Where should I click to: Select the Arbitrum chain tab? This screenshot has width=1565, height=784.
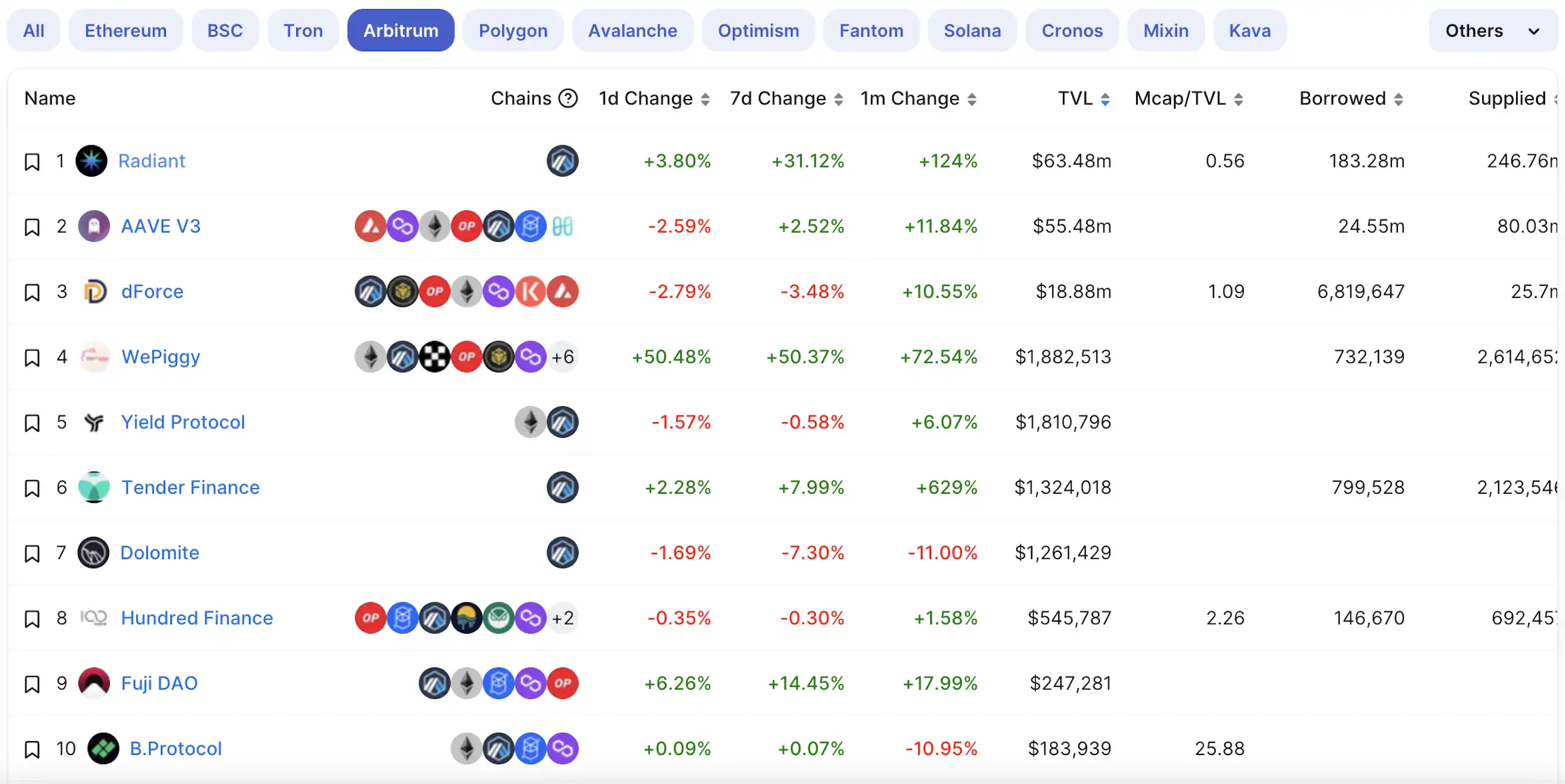click(x=401, y=30)
